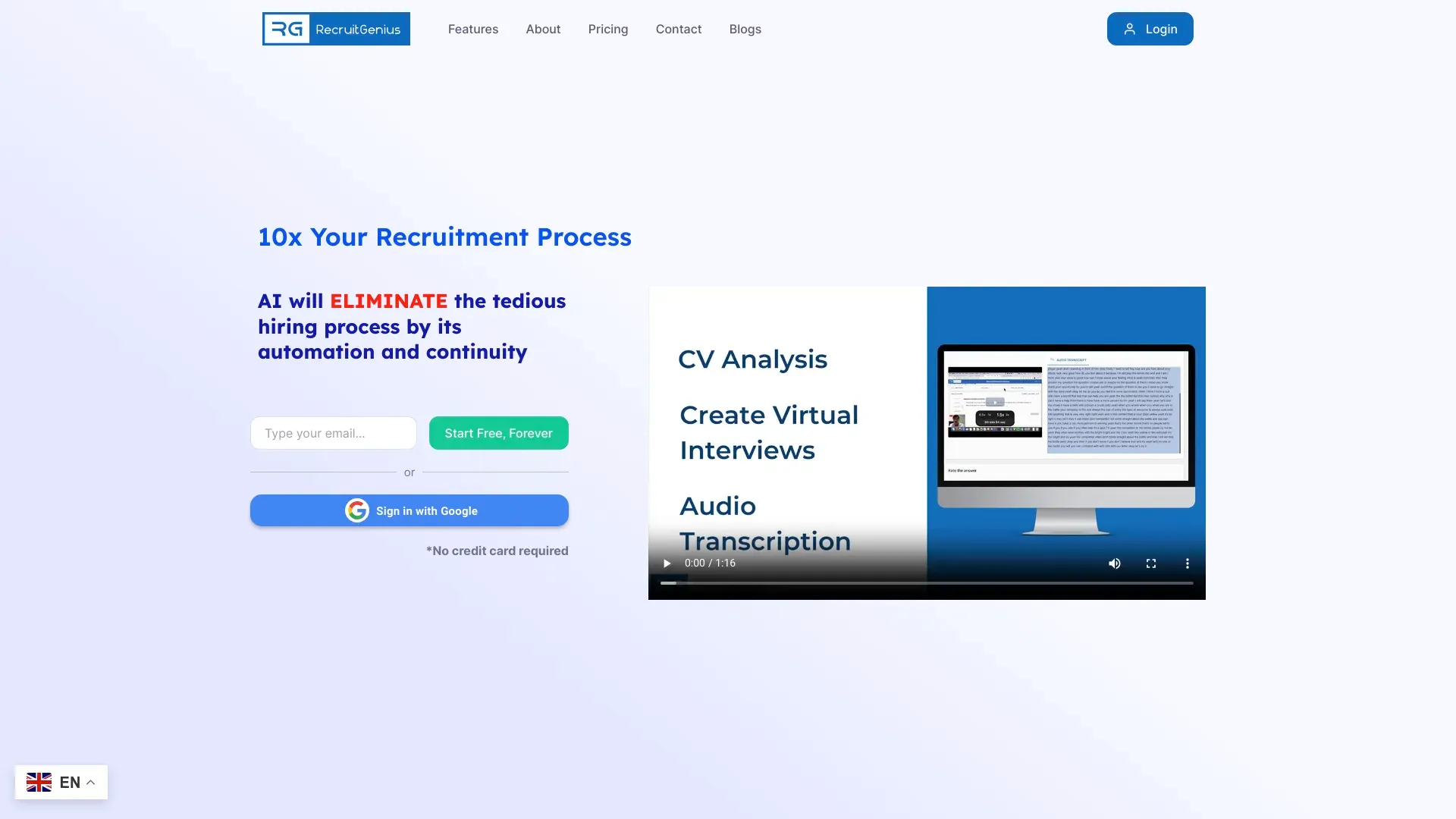Open video more options menu
Screen dimensions: 1456x819
click(x=1188, y=563)
